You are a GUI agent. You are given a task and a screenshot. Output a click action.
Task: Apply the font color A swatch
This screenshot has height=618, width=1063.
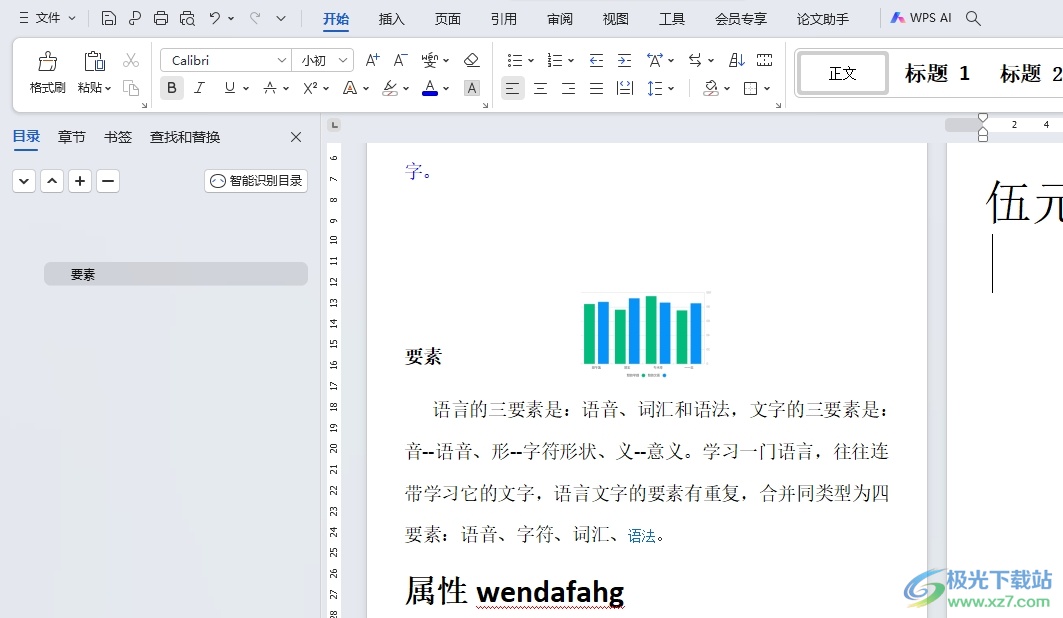[x=430, y=88]
